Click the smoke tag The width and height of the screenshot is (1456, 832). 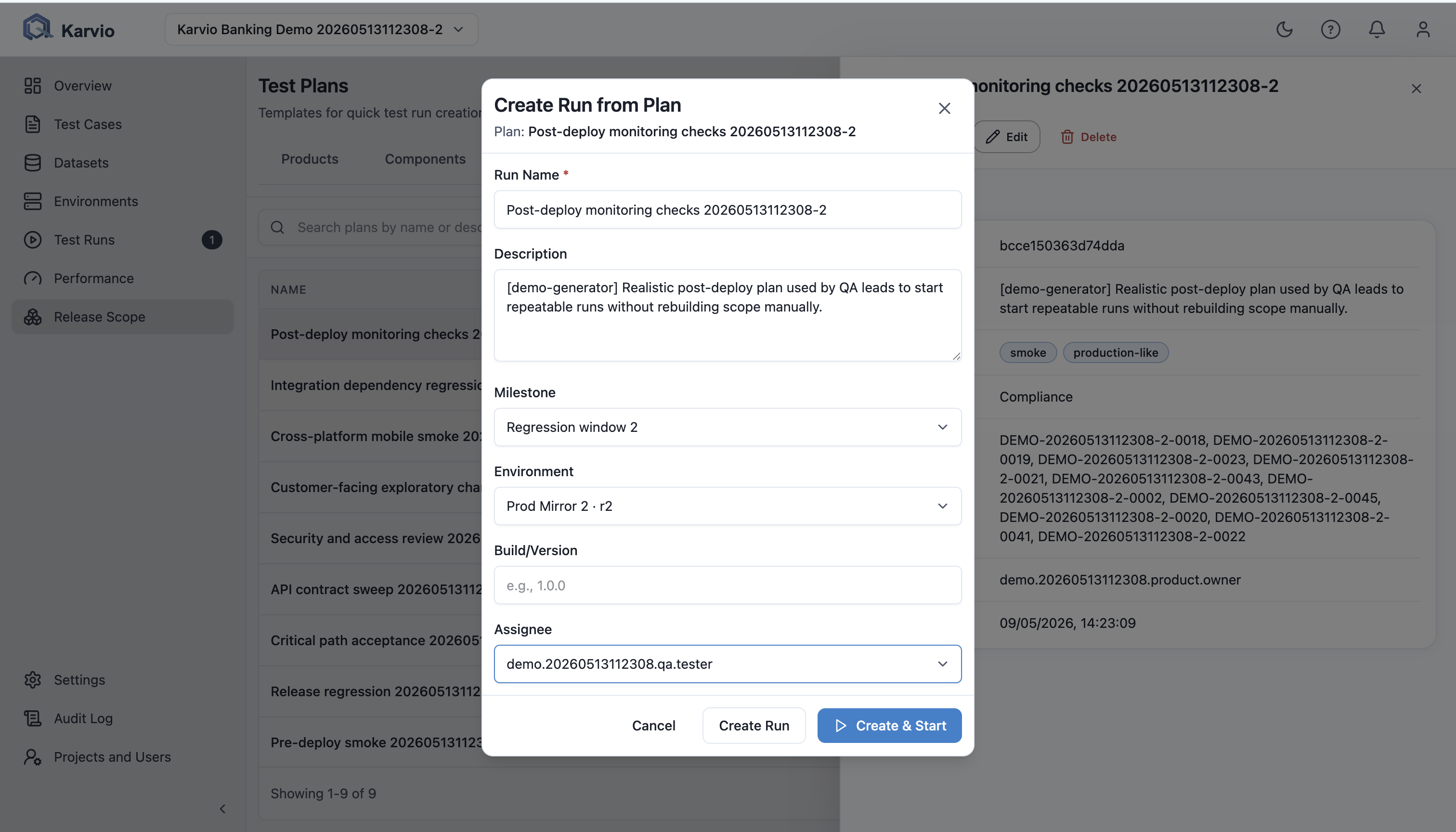coord(1027,352)
